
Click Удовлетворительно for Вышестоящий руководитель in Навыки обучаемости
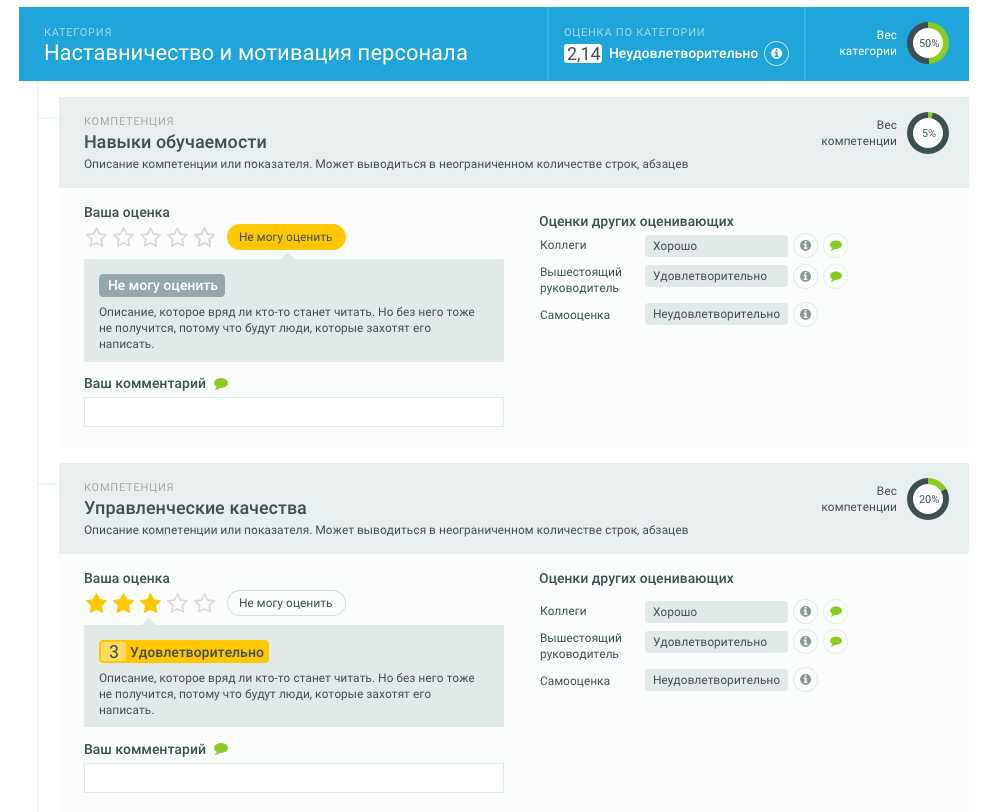(x=716, y=276)
